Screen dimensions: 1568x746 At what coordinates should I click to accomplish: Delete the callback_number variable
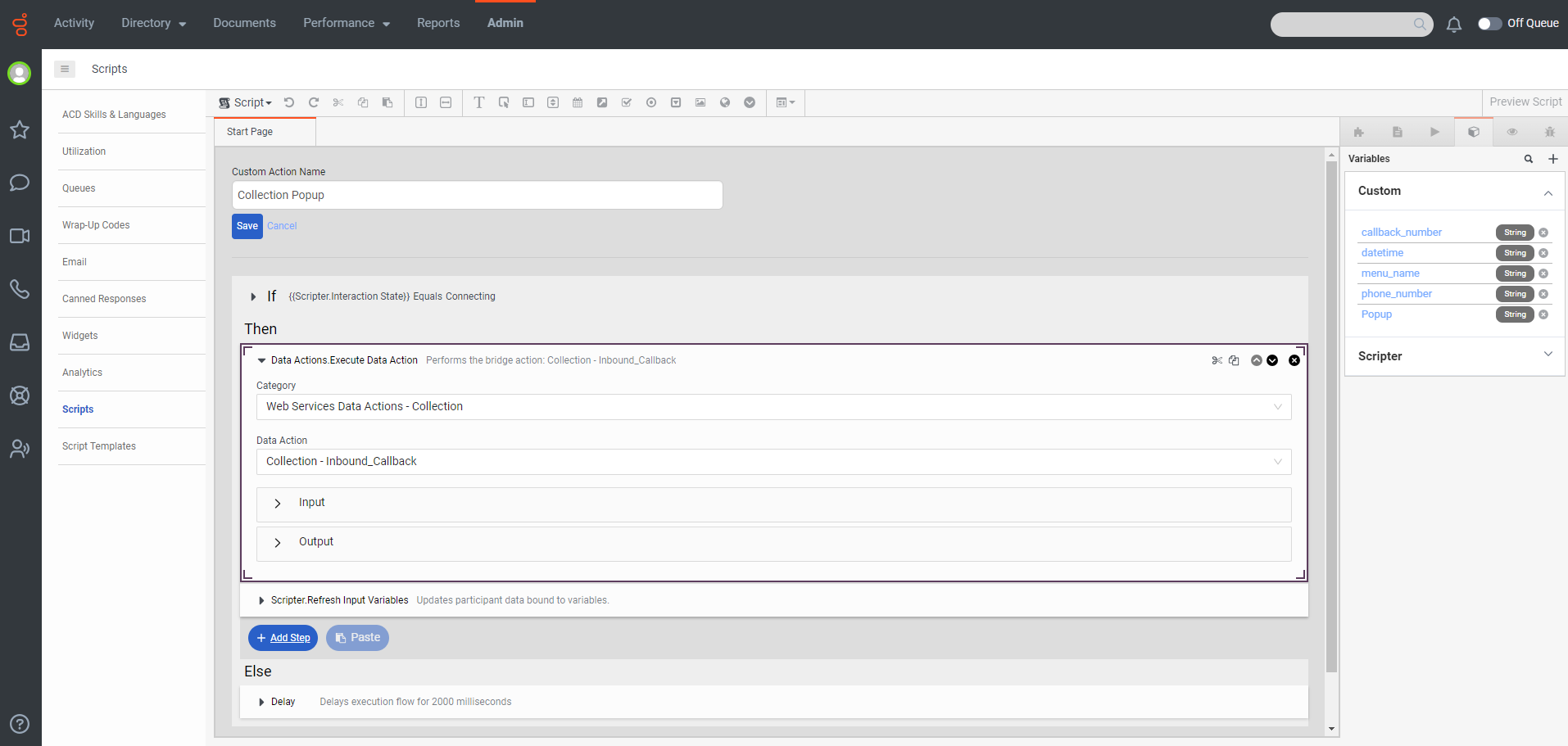tap(1543, 233)
